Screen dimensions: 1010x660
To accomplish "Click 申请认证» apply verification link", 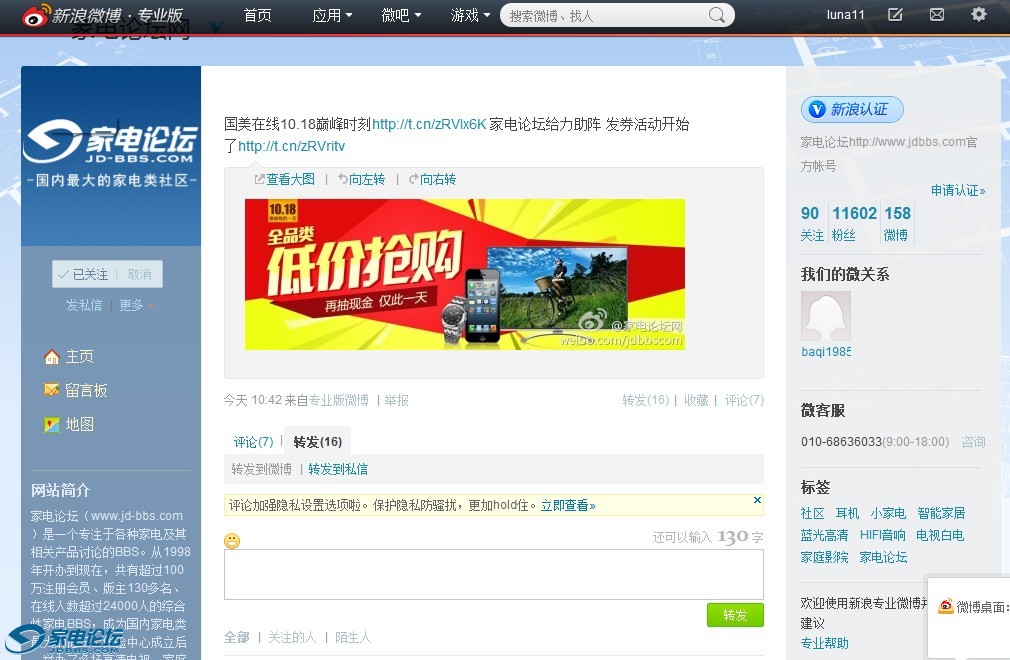I will point(958,191).
